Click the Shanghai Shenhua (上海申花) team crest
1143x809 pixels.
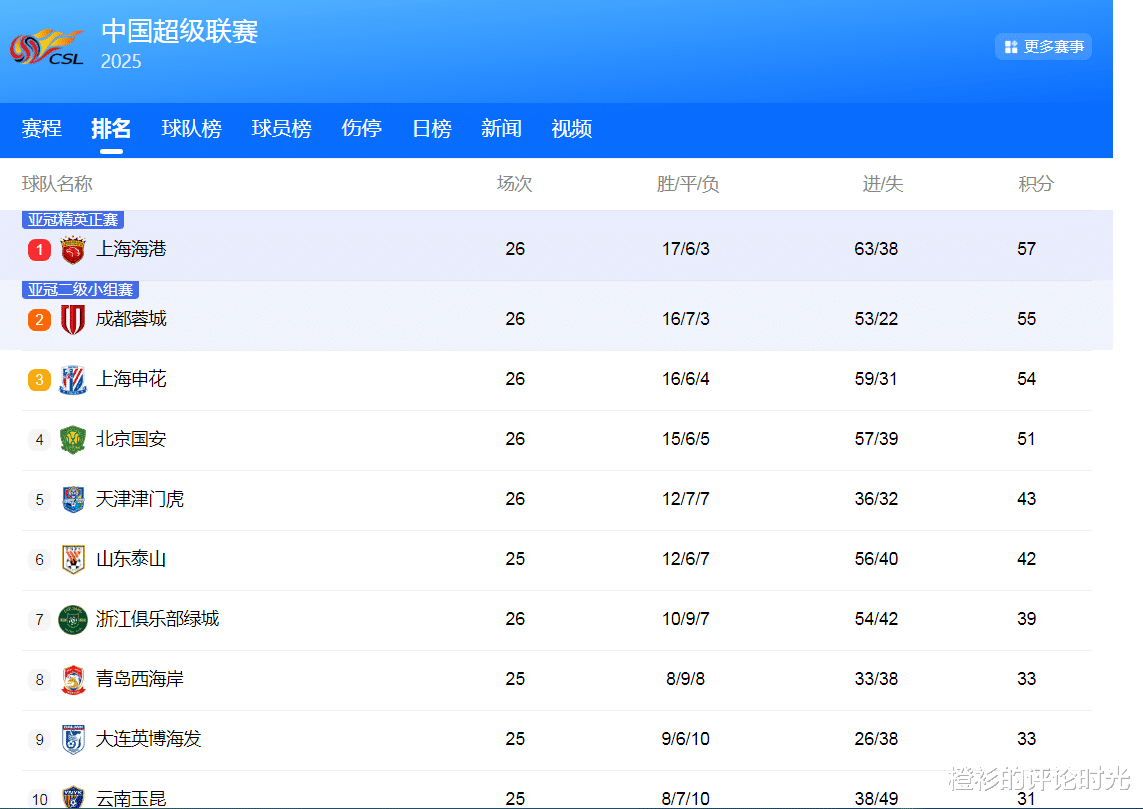[x=73, y=380]
